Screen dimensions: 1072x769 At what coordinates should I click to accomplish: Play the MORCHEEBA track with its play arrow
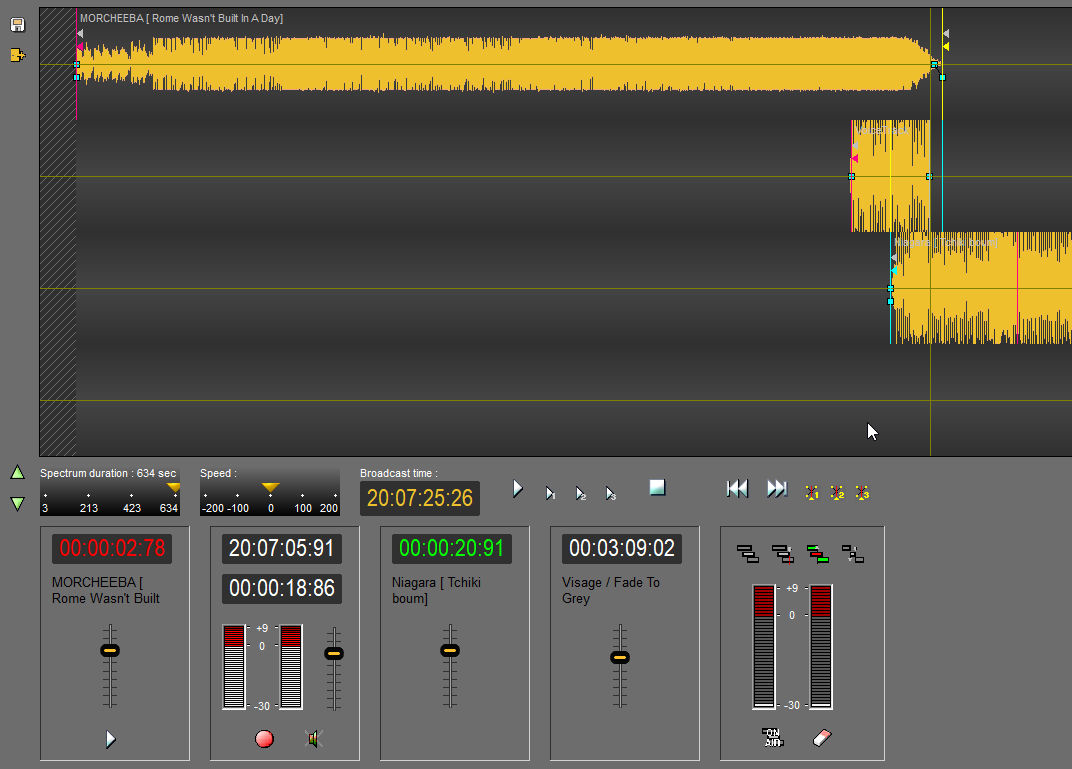point(111,739)
